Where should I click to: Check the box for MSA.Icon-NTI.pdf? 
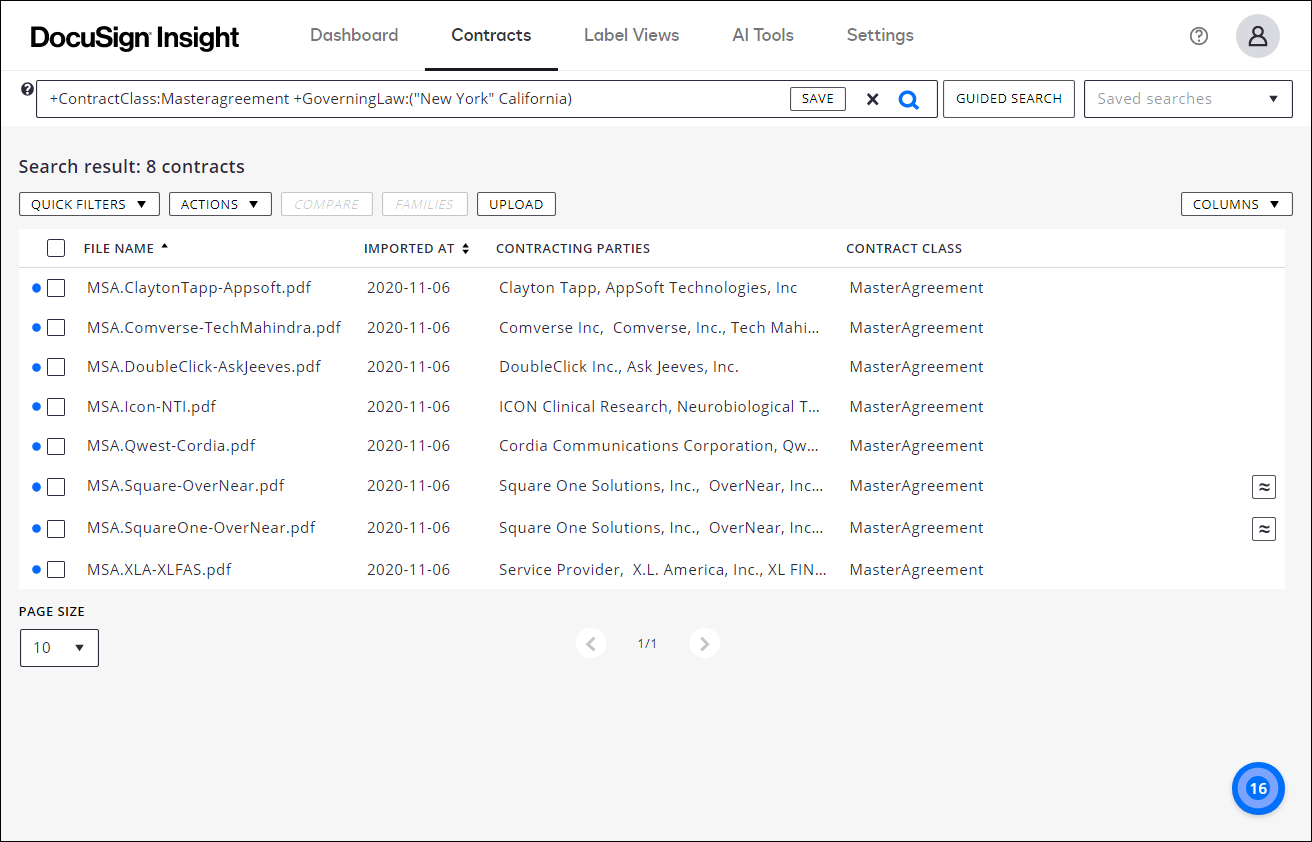pyautogui.click(x=55, y=407)
